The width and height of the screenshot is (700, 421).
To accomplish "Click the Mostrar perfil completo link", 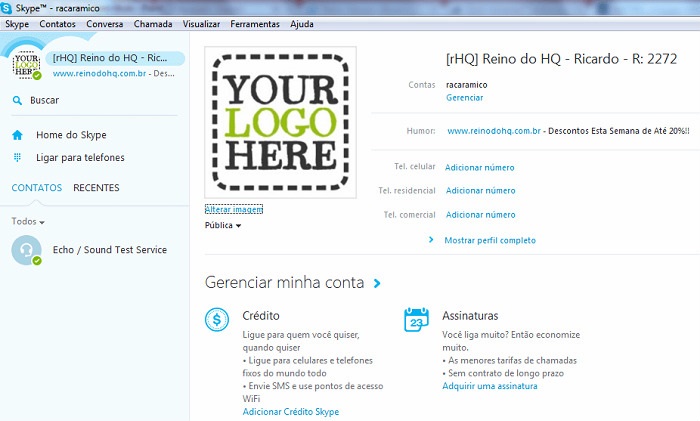I will coord(490,240).
